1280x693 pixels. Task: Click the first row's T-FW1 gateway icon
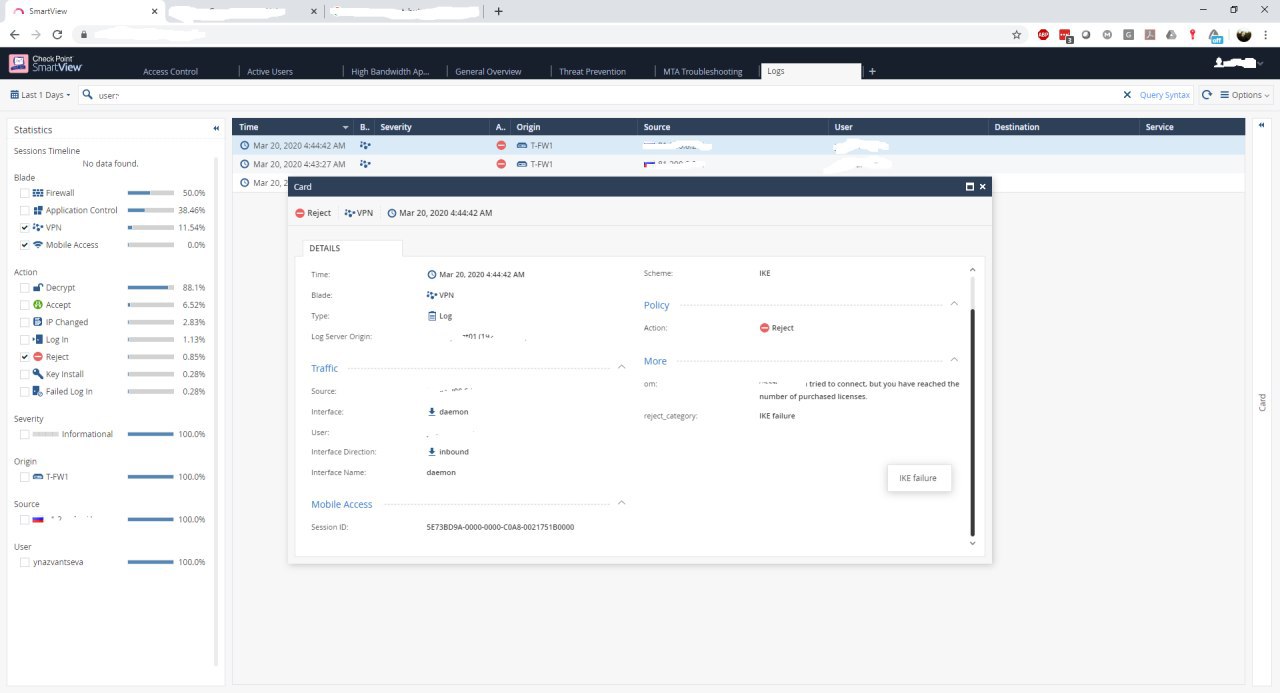[522, 145]
